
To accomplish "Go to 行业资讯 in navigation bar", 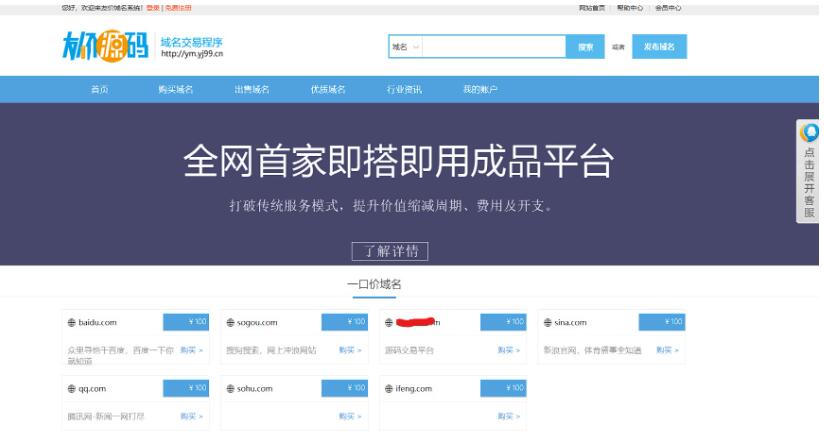I will click(404, 90).
